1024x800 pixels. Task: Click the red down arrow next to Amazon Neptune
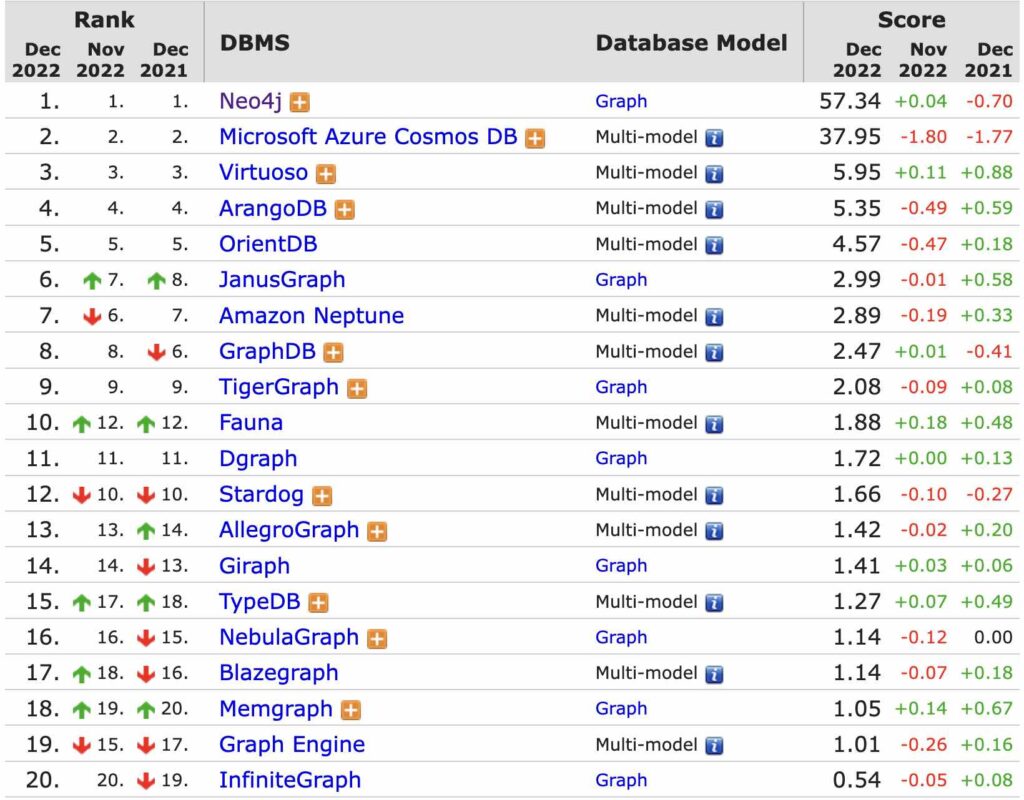(x=87, y=316)
